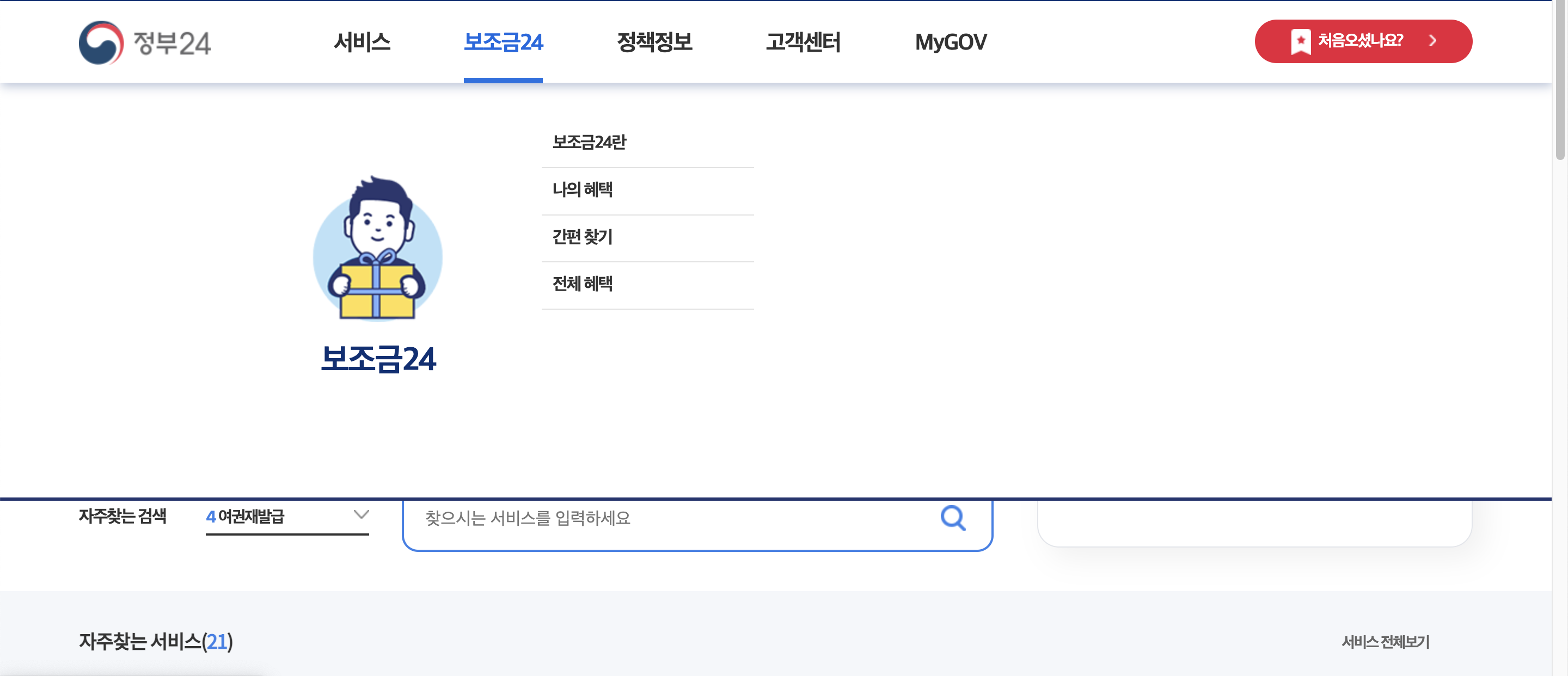This screenshot has width=1568, height=676.
Task: Open the 서비스 top menu
Action: click(x=362, y=42)
